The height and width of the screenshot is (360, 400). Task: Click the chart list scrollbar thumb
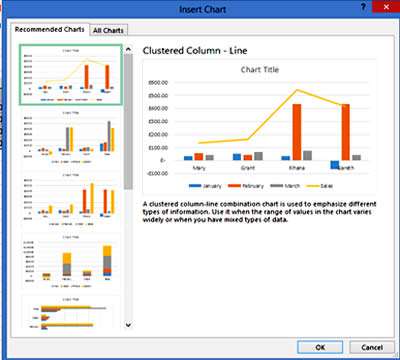pos(128,122)
